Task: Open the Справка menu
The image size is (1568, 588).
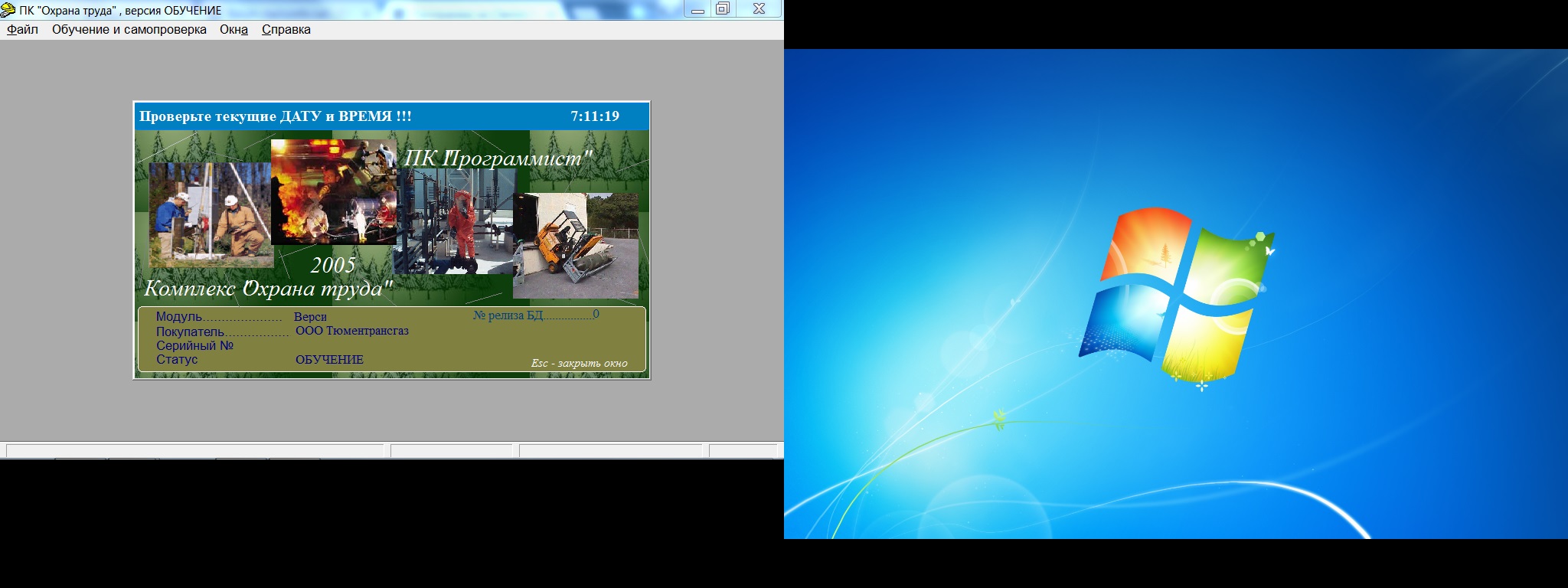Action: pyautogui.click(x=286, y=30)
